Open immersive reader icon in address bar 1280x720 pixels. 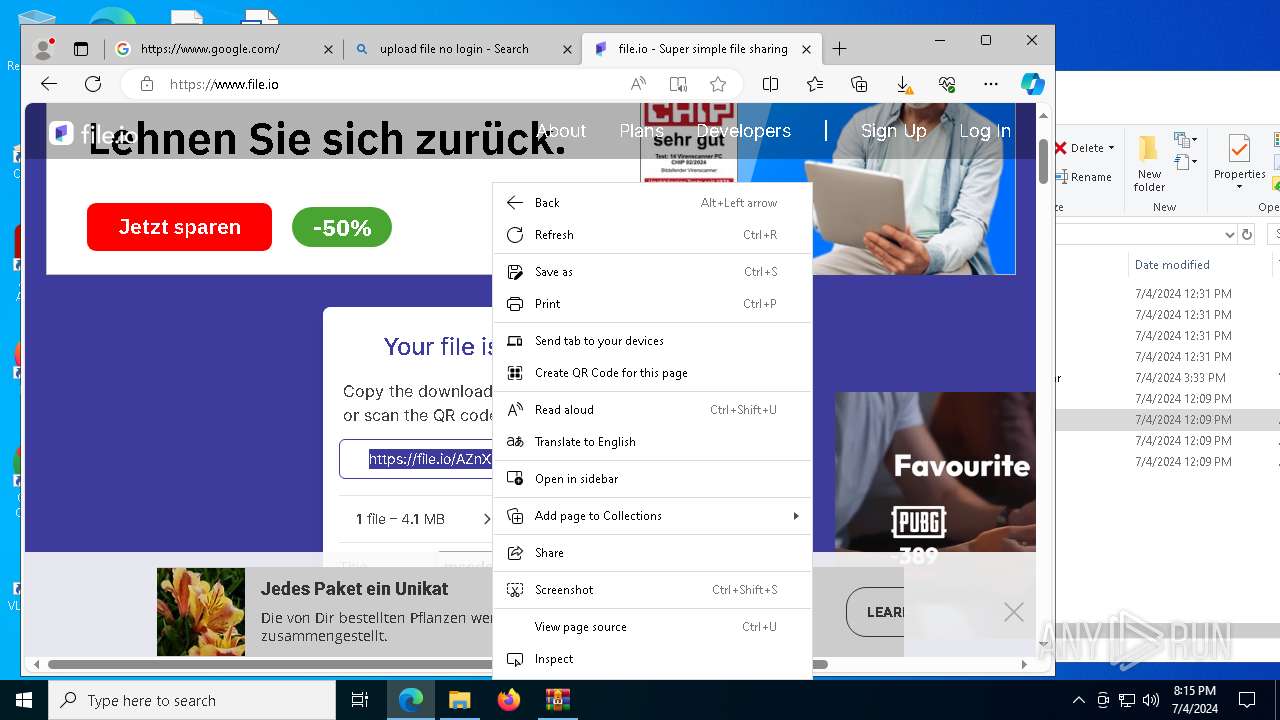tap(678, 84)
